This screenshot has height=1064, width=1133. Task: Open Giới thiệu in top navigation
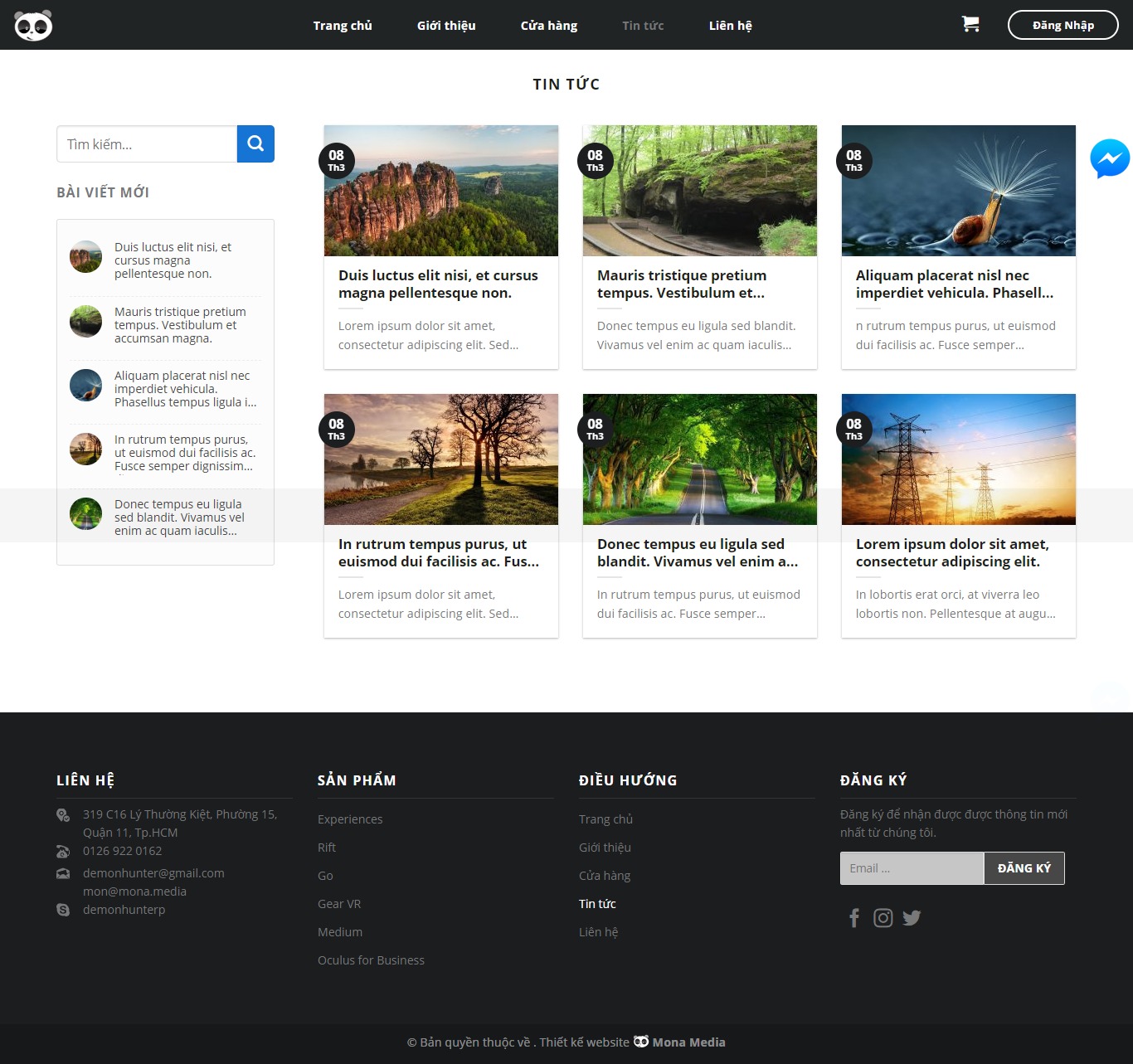tap(446, 26)
